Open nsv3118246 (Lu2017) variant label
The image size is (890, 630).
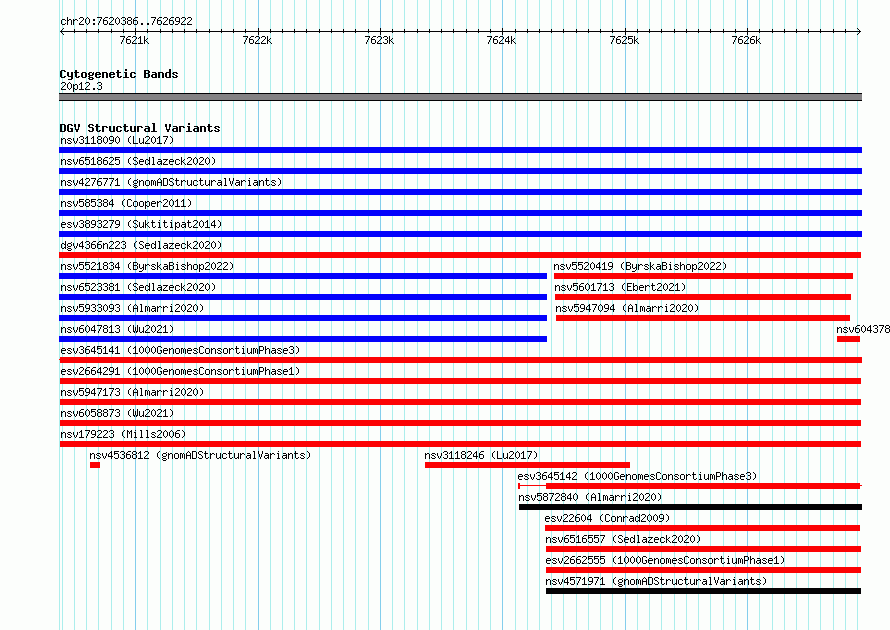click(x=481, y=455)
